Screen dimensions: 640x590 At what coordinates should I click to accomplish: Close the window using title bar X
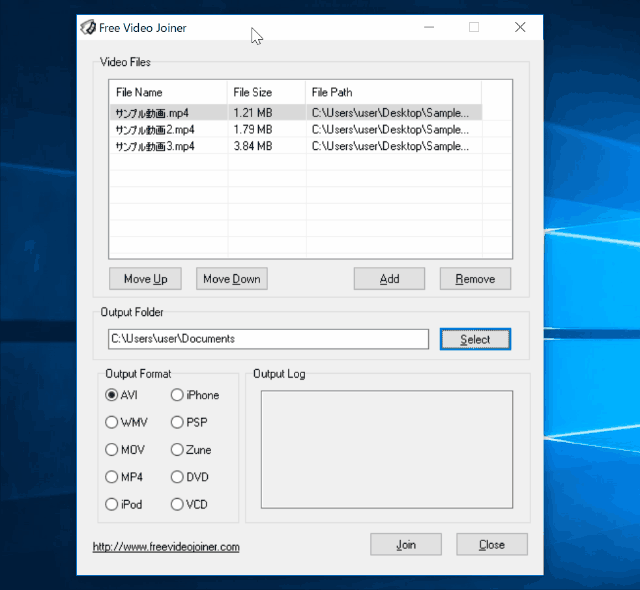pyautogui.click(x=520, y=27)
